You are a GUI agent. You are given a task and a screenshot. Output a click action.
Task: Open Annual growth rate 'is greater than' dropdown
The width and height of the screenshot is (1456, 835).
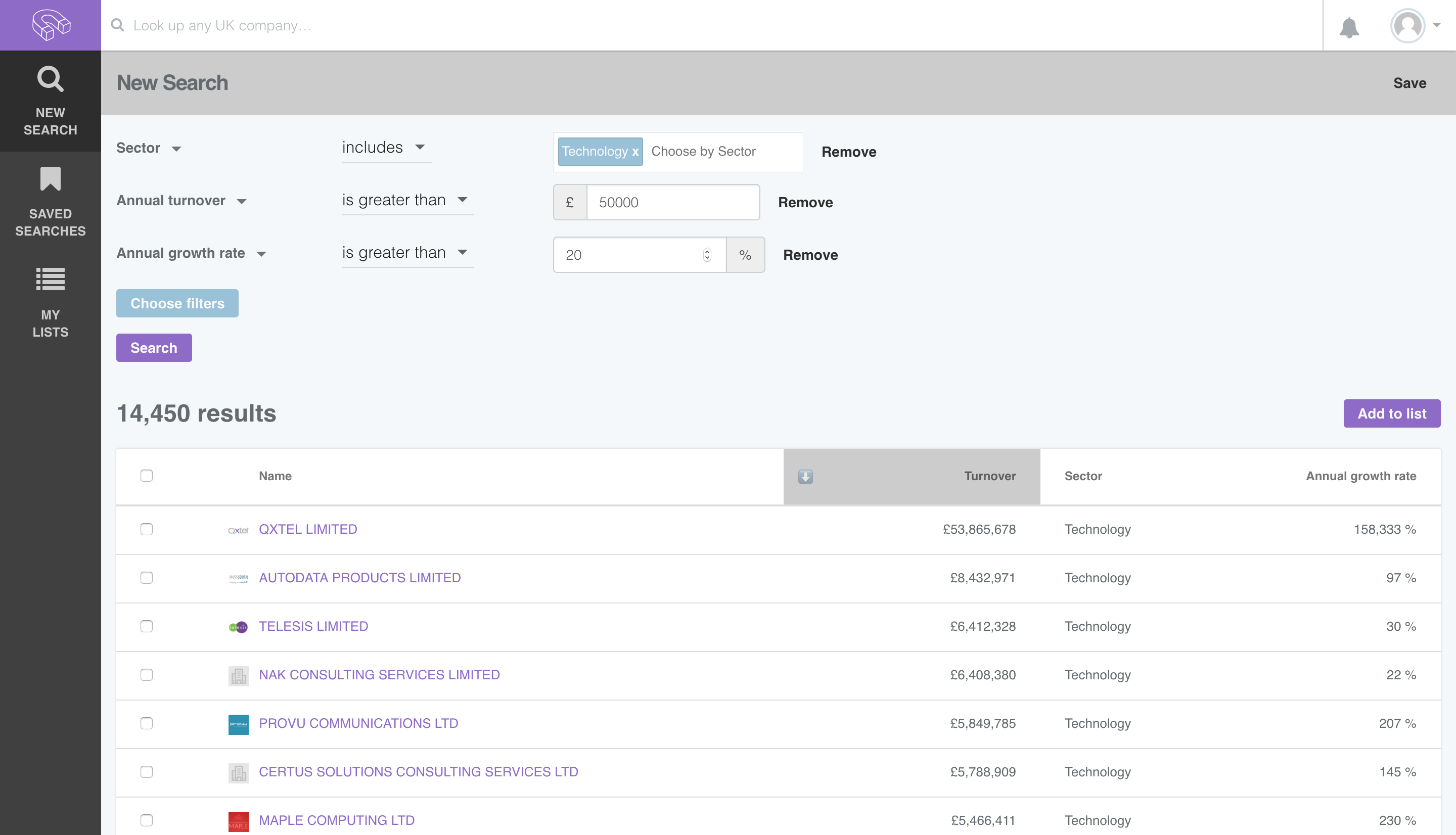pyautogui.click(x=405, y=252)
